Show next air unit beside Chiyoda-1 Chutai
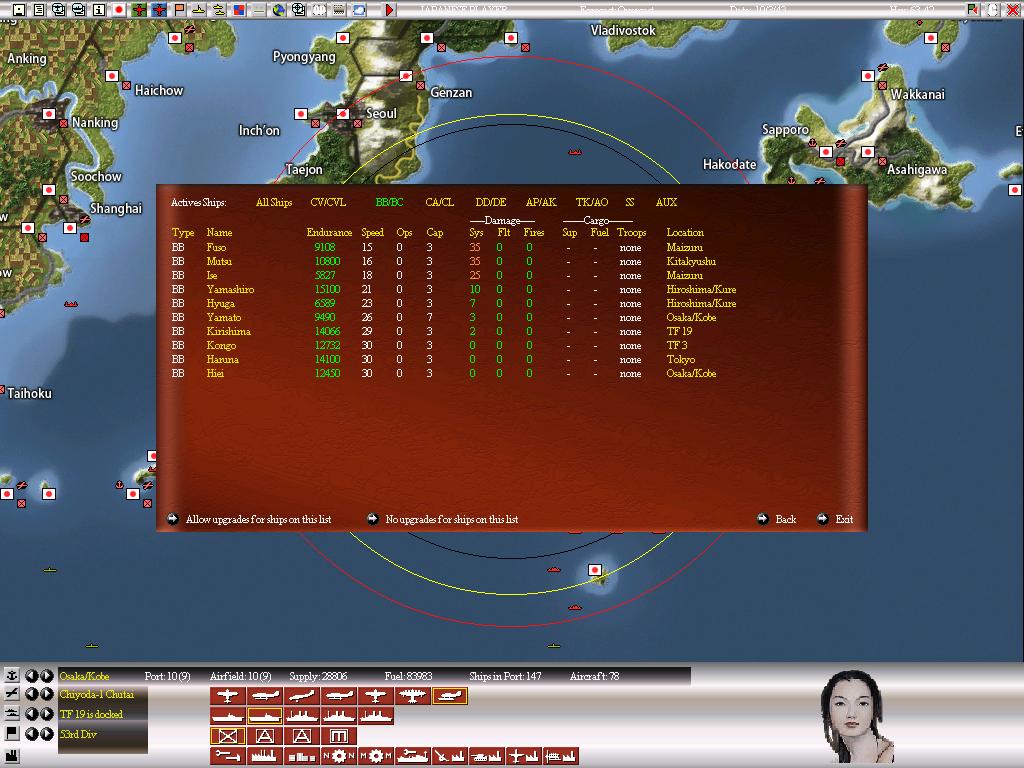The width and height of the screenshot is (1024, 768). 46,694
